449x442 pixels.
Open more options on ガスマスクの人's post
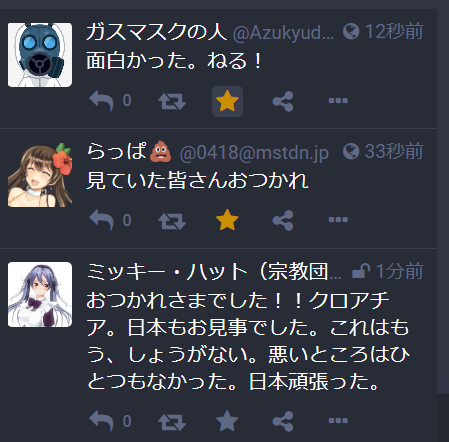(338, 101)
